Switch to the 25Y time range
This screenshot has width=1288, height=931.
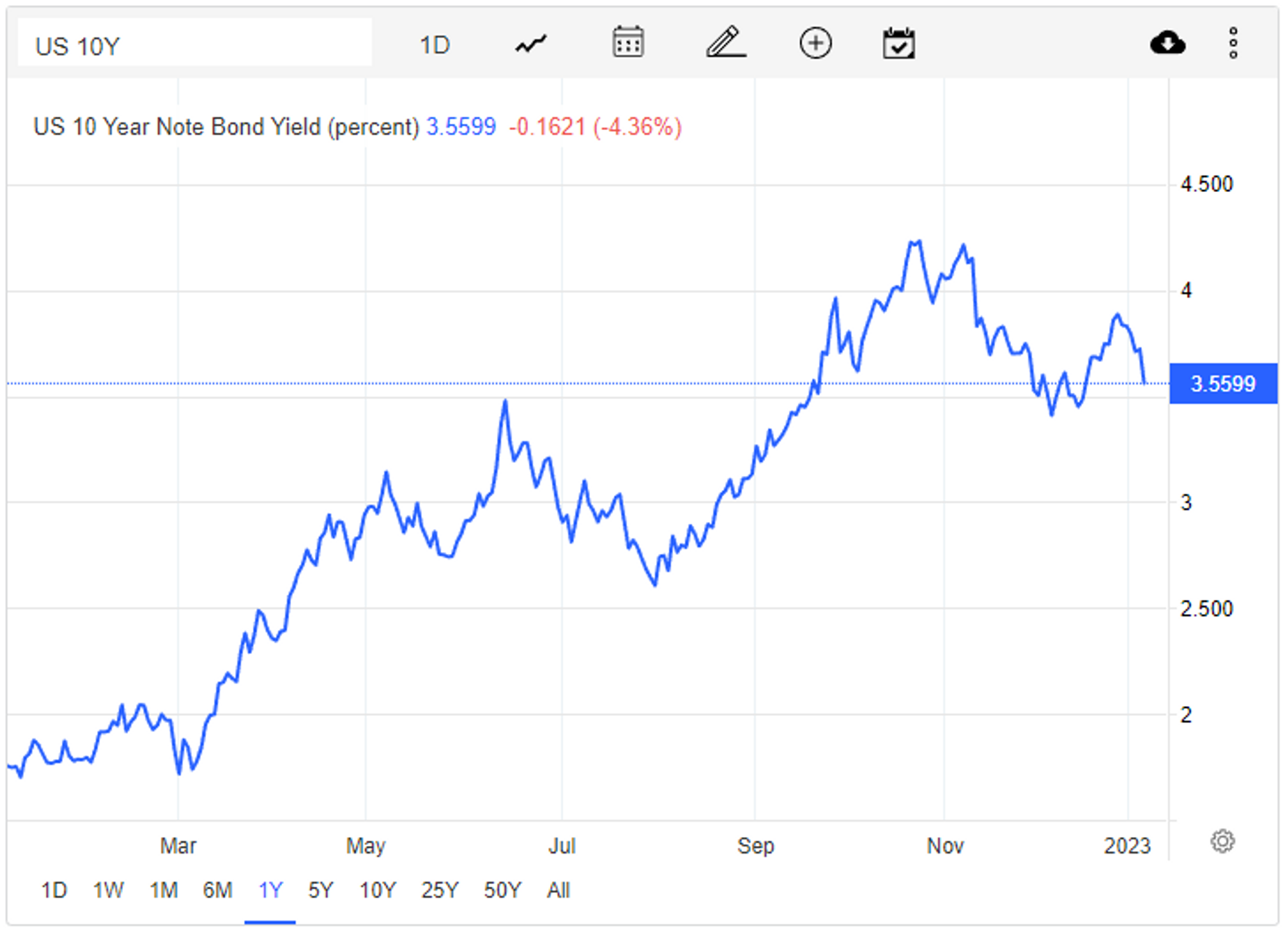(440, 890)
